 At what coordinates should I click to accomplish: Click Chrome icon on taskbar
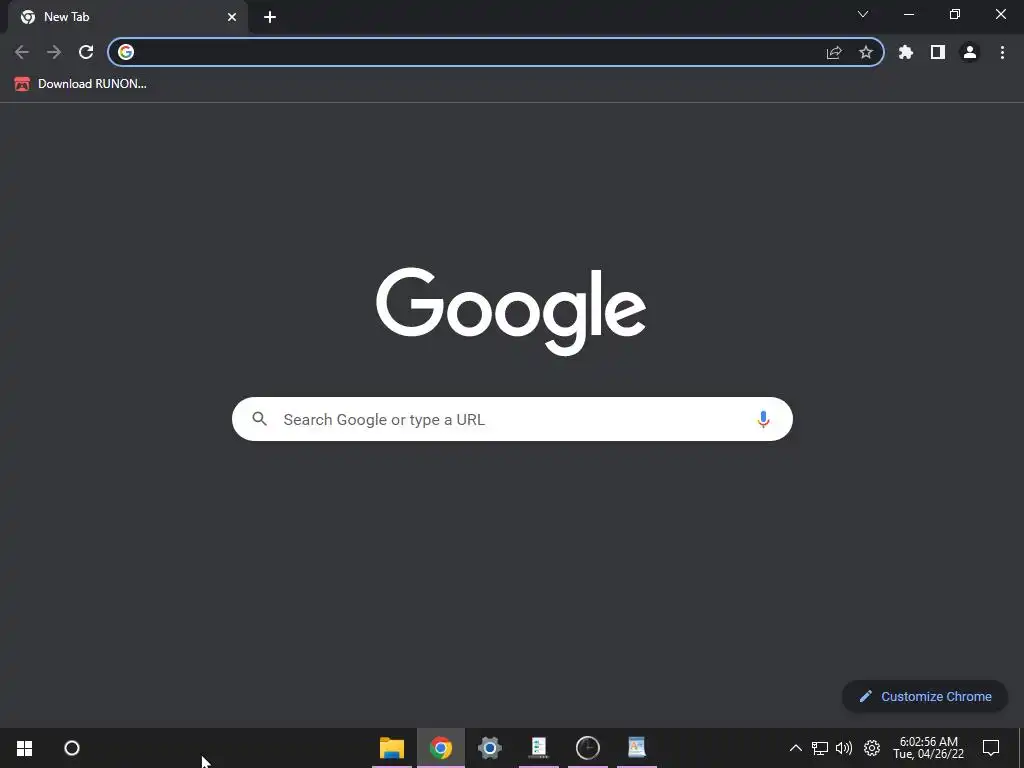(x=441, y=748)
